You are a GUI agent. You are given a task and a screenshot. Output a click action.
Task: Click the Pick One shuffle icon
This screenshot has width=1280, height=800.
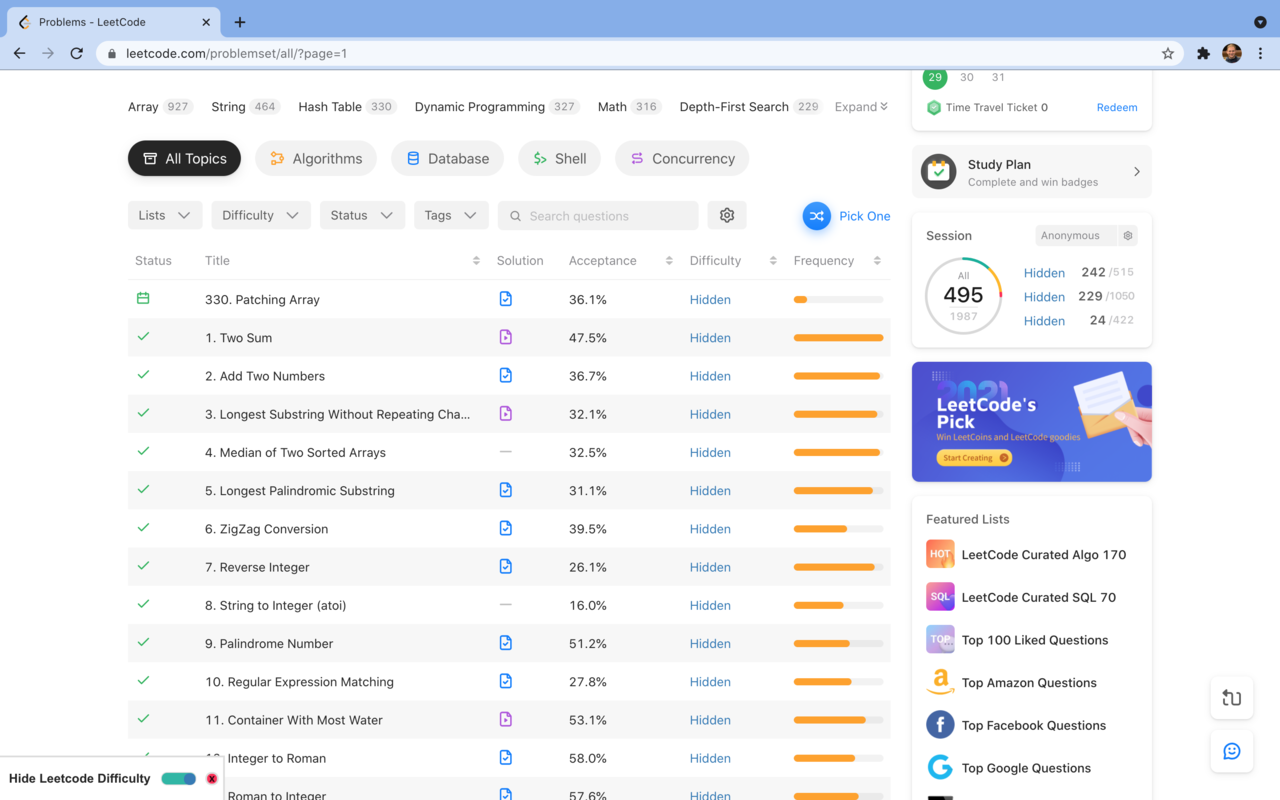[x=817, y=216]
